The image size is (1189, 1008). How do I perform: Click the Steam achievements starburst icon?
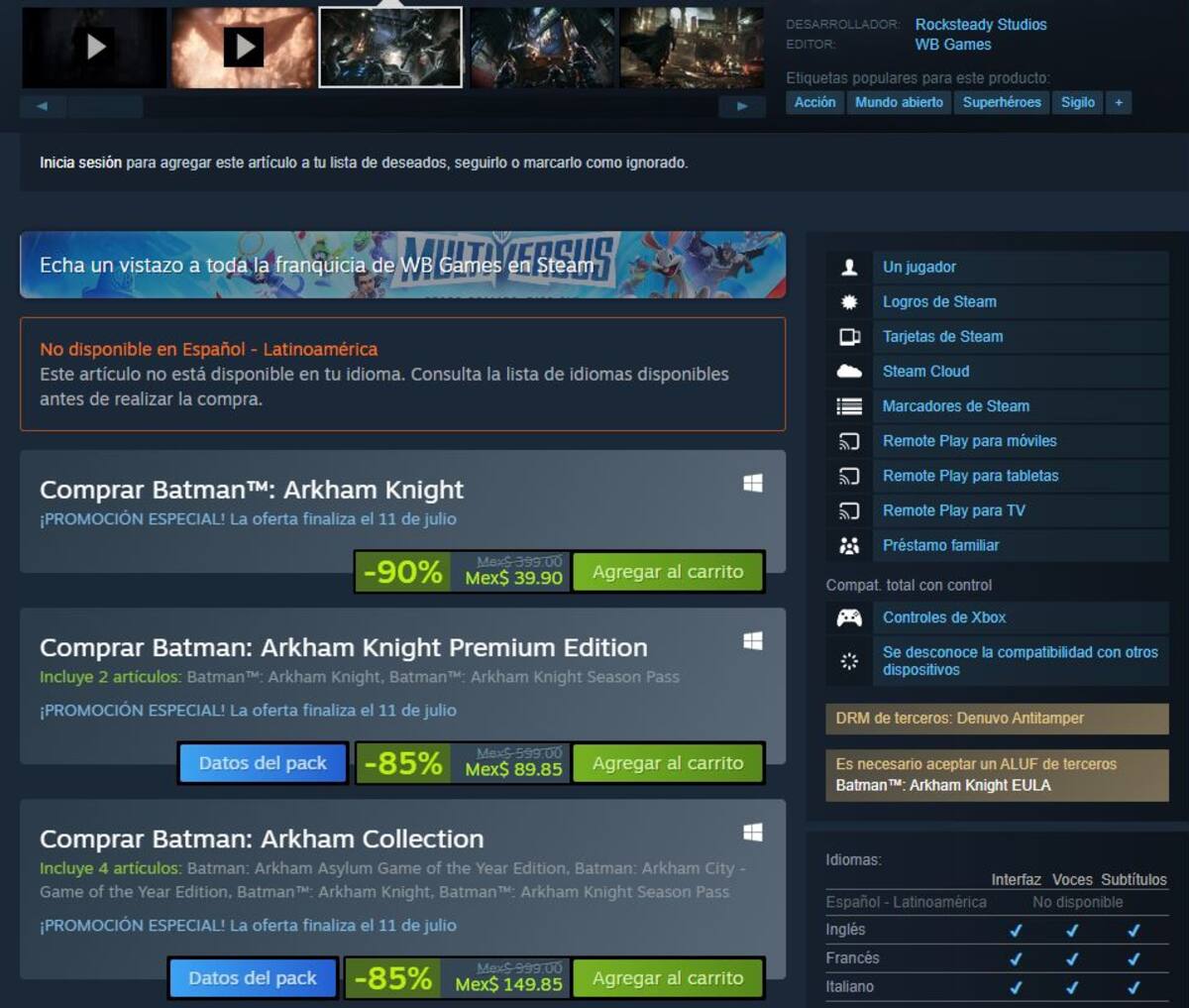pyautogui.click(x=849, y=301)
